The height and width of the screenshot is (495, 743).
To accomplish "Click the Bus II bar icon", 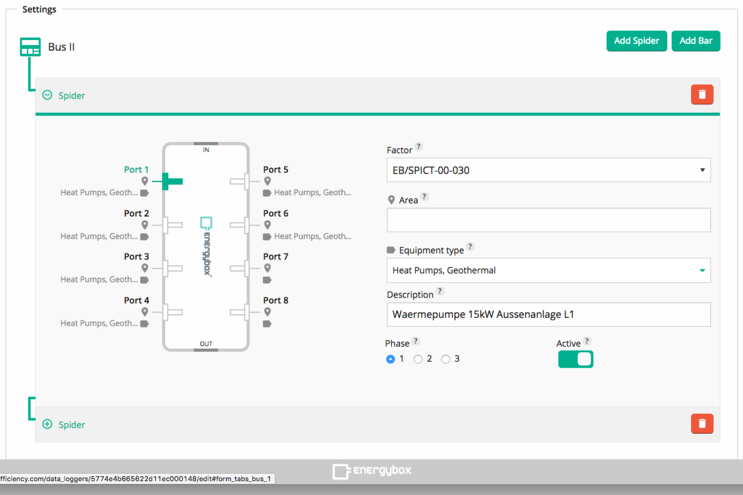I will click(30, 47).
